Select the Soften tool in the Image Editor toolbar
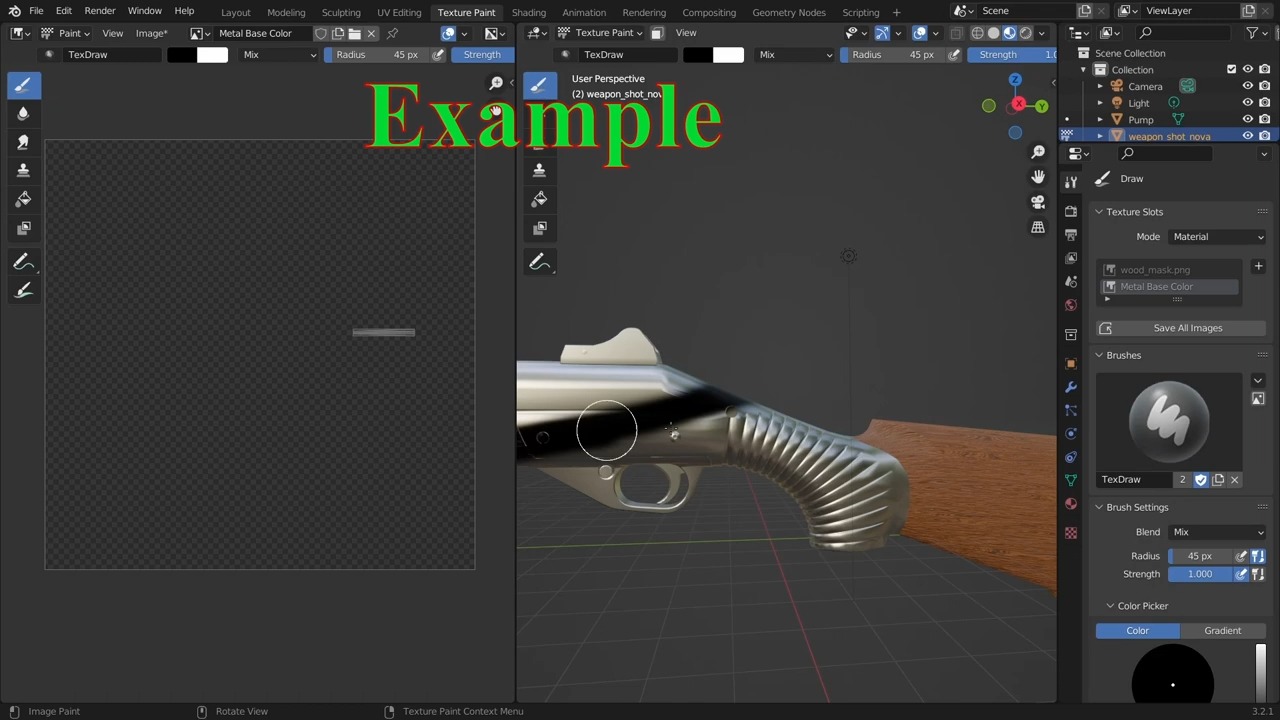This screenshot has width=1280, height=720. pos(23,113)
